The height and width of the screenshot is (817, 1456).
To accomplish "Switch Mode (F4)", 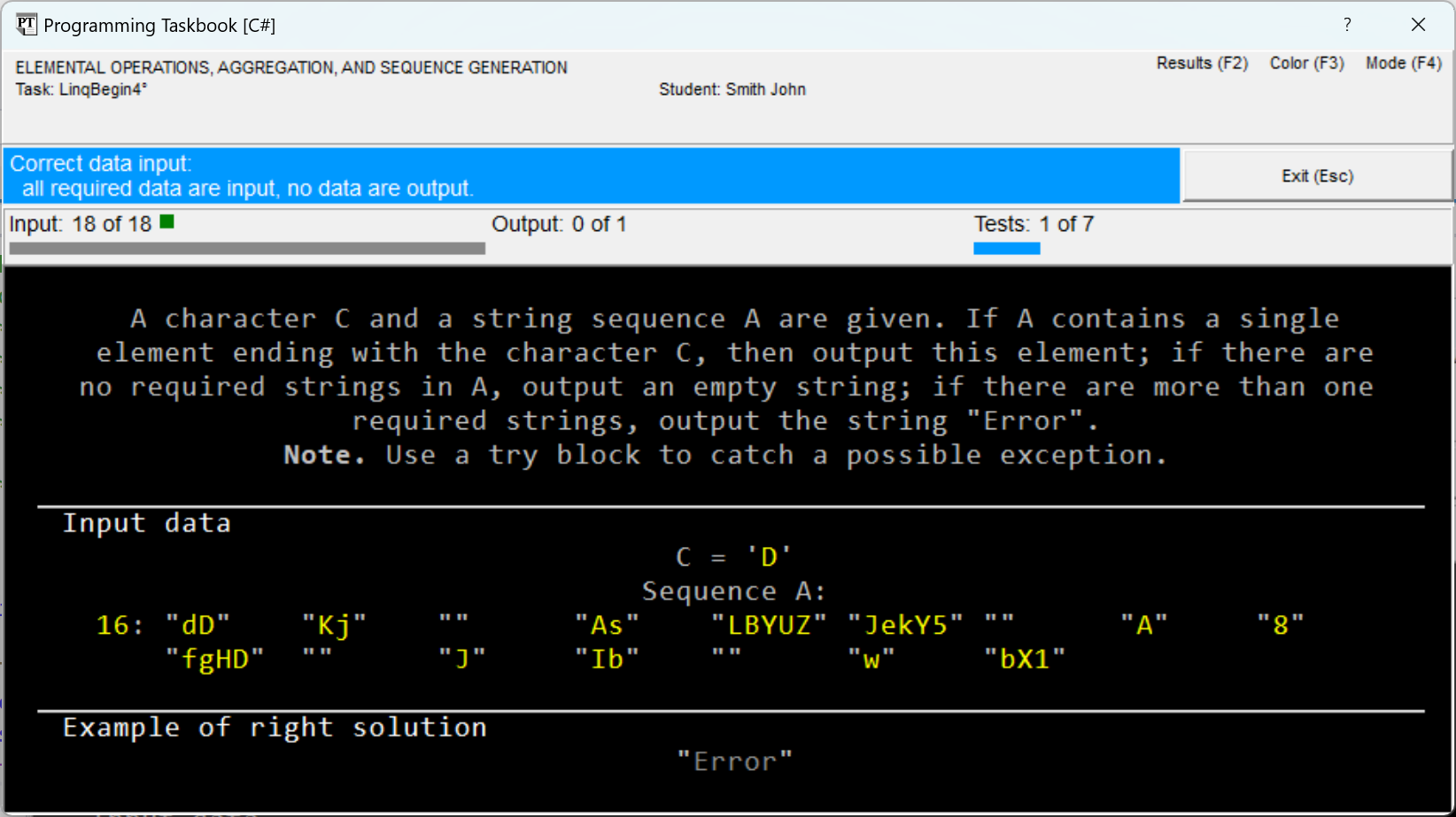I will click(1403, 64).
